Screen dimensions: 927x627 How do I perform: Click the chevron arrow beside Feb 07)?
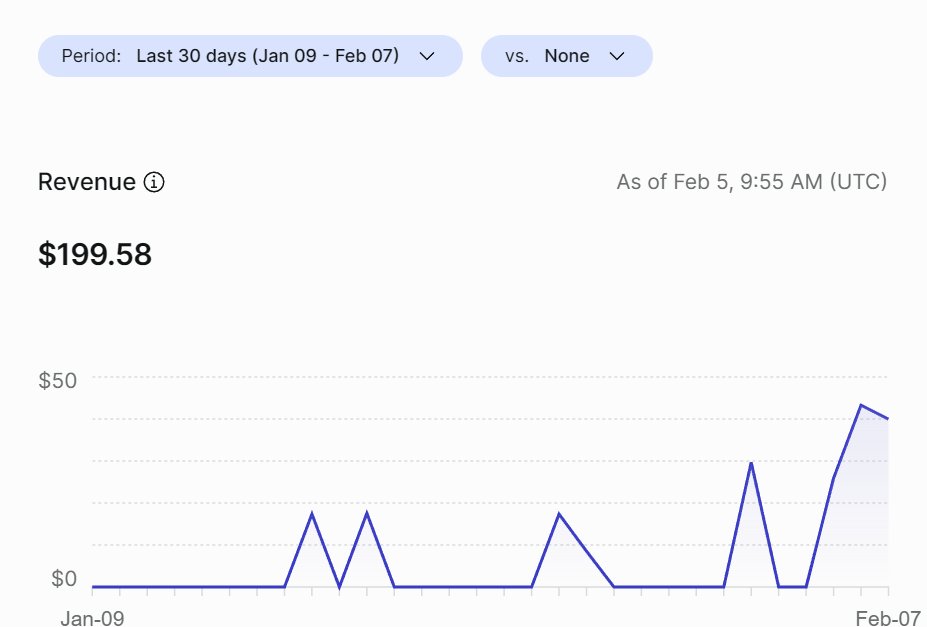(427, 56)
